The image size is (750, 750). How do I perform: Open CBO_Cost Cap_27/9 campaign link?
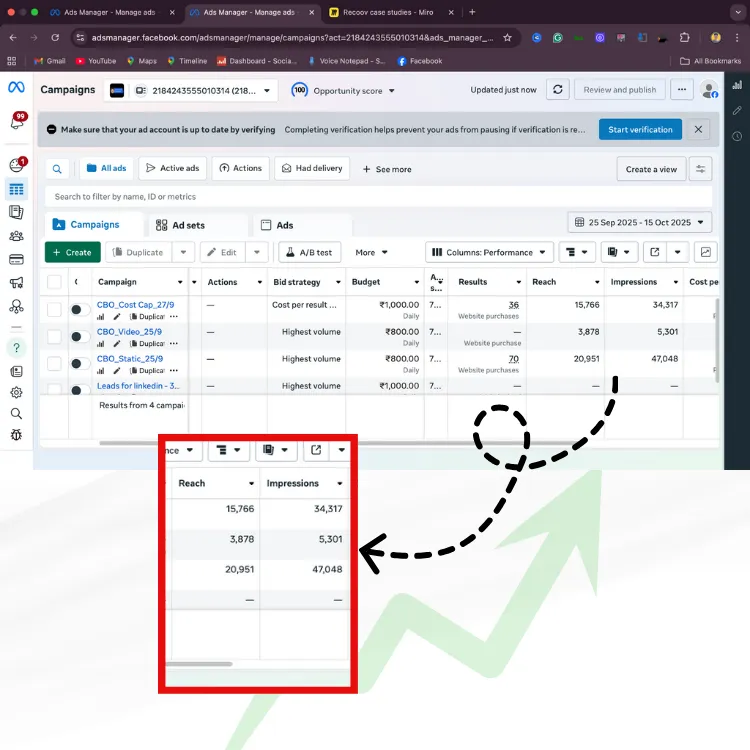(135, 305)
